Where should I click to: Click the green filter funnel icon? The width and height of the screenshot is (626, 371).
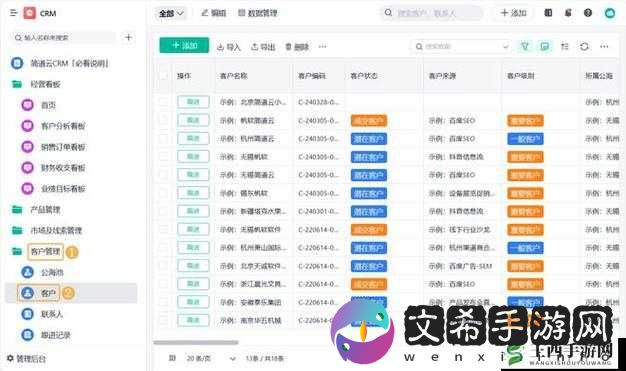(x=525, y=46)
